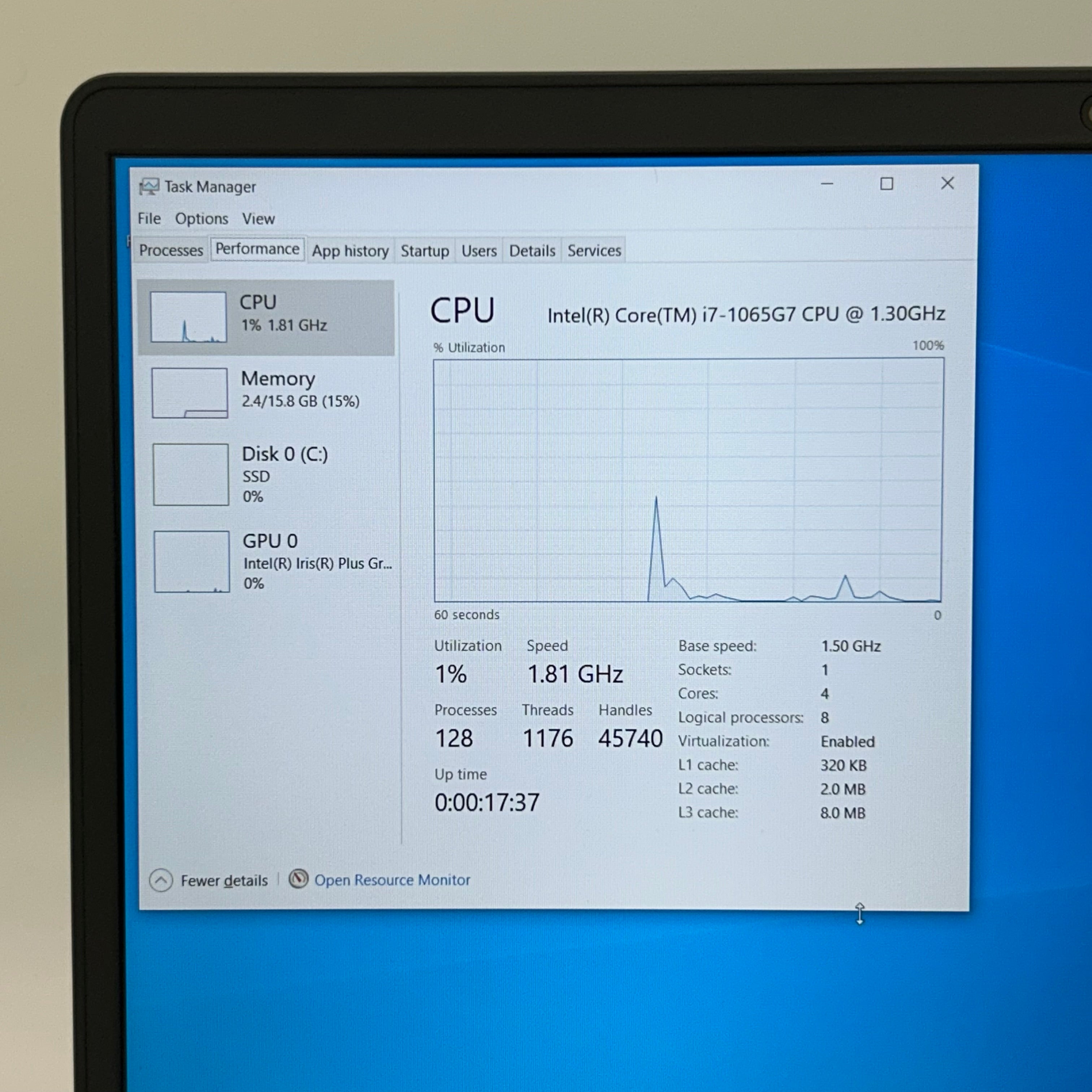Viewport: 1092px width, 1092px height.
Task: Click the Processes count 128
Action: pyautogui.click(x=454, y=738)
